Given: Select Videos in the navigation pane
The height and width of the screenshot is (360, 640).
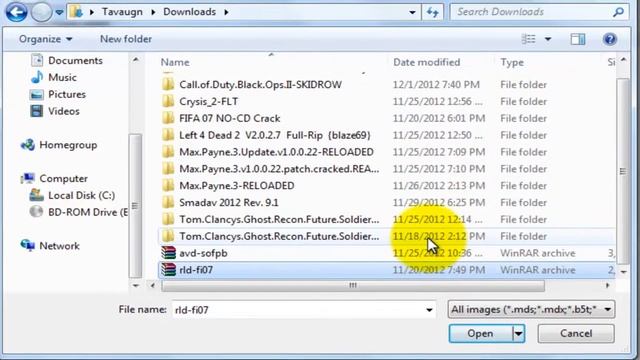Looking at the screenshot, I should click(x=64, y=111).
